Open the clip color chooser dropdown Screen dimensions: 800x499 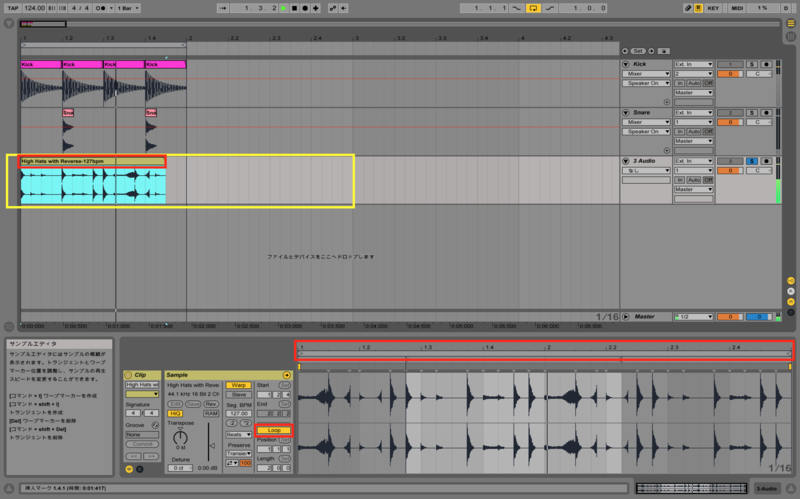pyautogui.click(x=142, y=394)
